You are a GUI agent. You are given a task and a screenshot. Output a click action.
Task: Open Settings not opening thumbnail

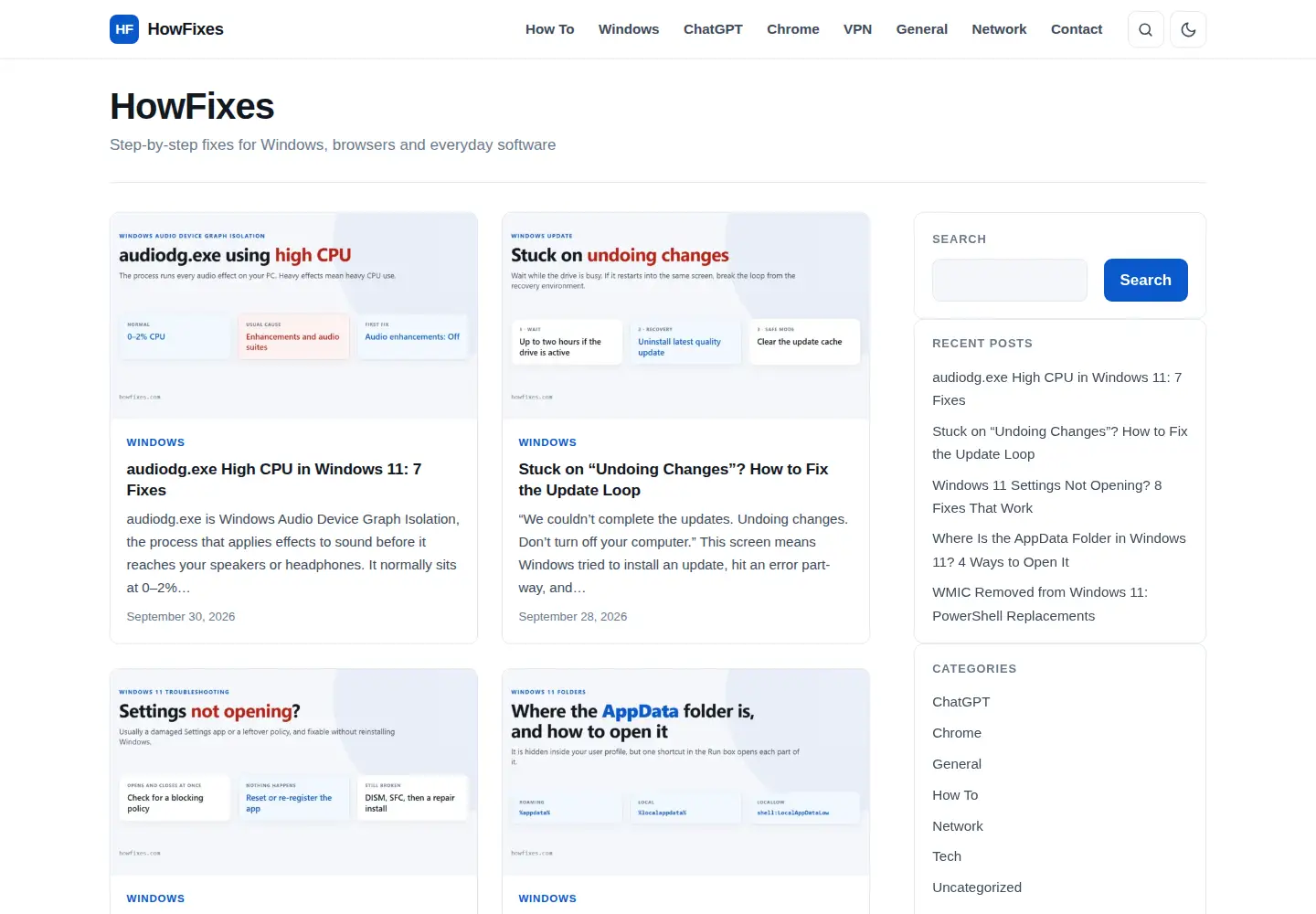293,772
